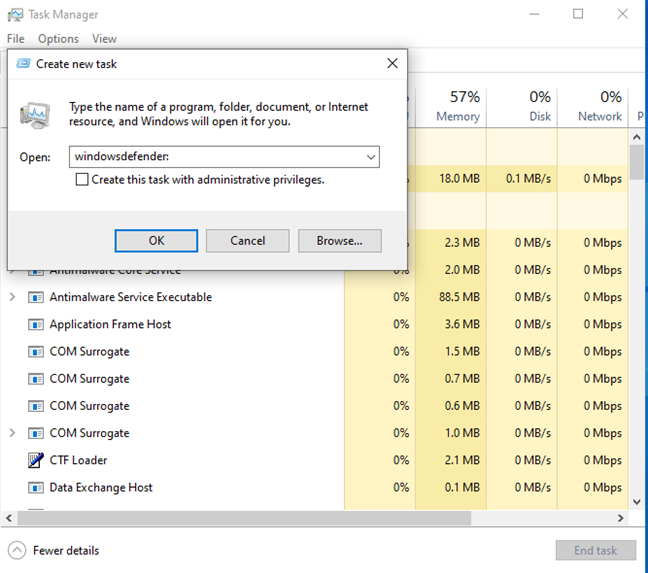Viewport: 648px width, 573px height.
Task: Enable Create this task with administrative privileges
Action: pos(82,180)
